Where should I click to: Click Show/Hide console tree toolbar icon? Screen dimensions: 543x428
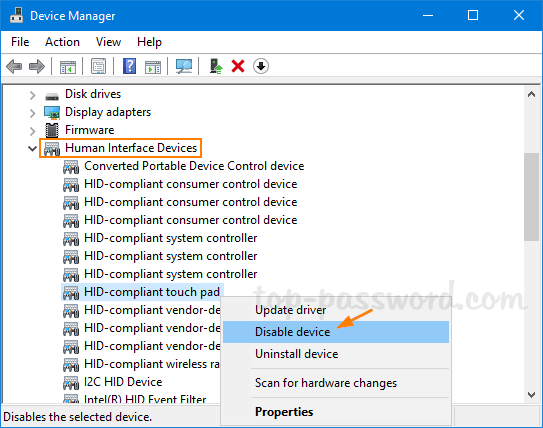pyautogui.click(x=68, y=66)
